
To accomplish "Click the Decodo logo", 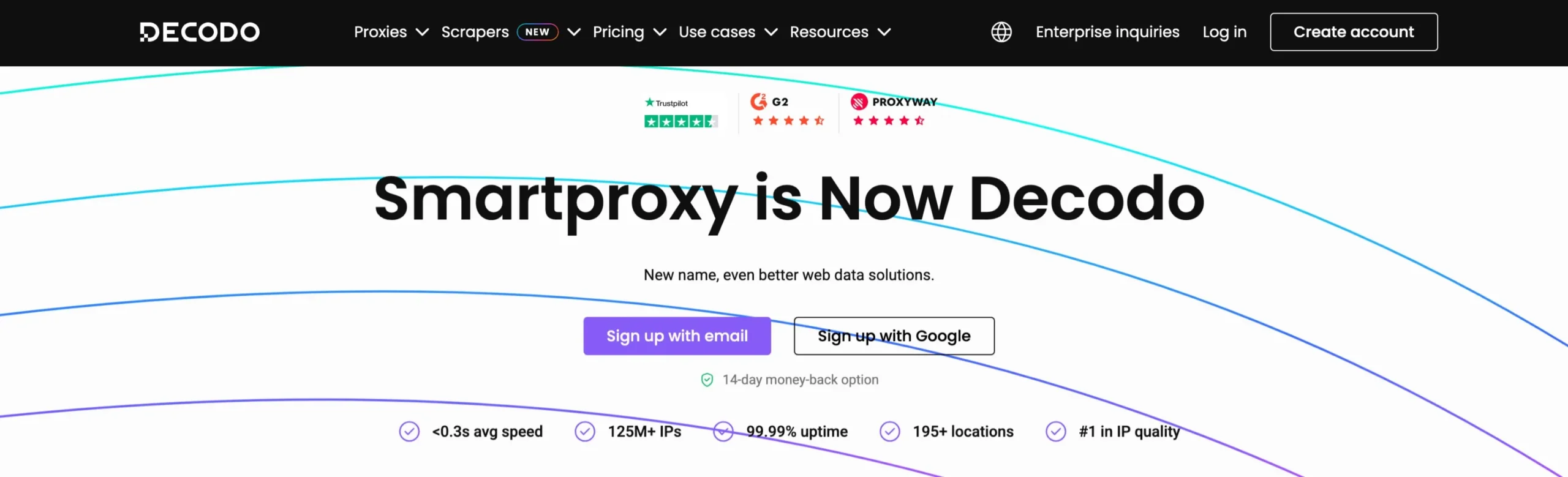I will point(200,32).
